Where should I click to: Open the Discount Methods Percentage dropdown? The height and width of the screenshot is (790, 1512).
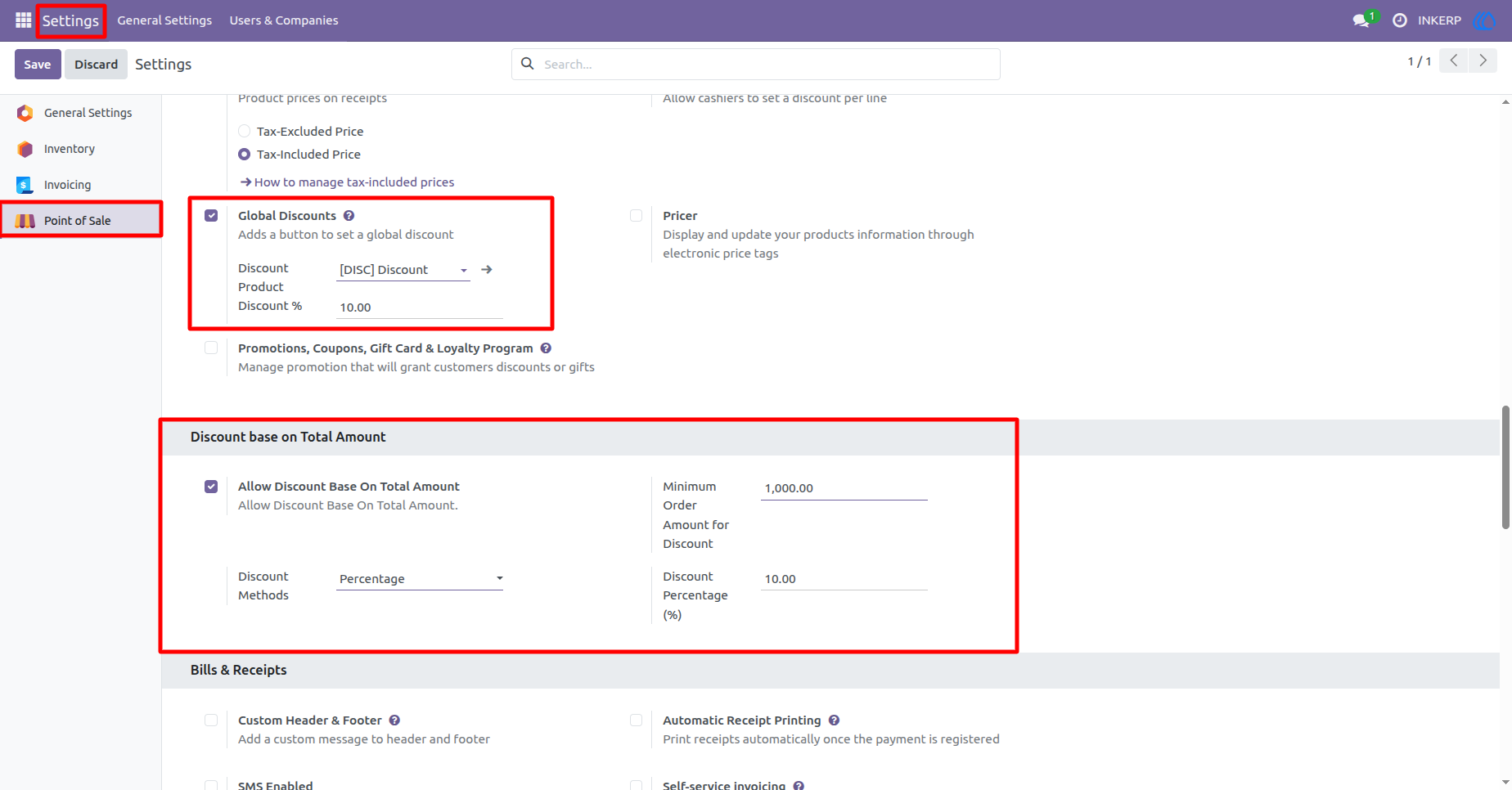[x=420, y=579]
